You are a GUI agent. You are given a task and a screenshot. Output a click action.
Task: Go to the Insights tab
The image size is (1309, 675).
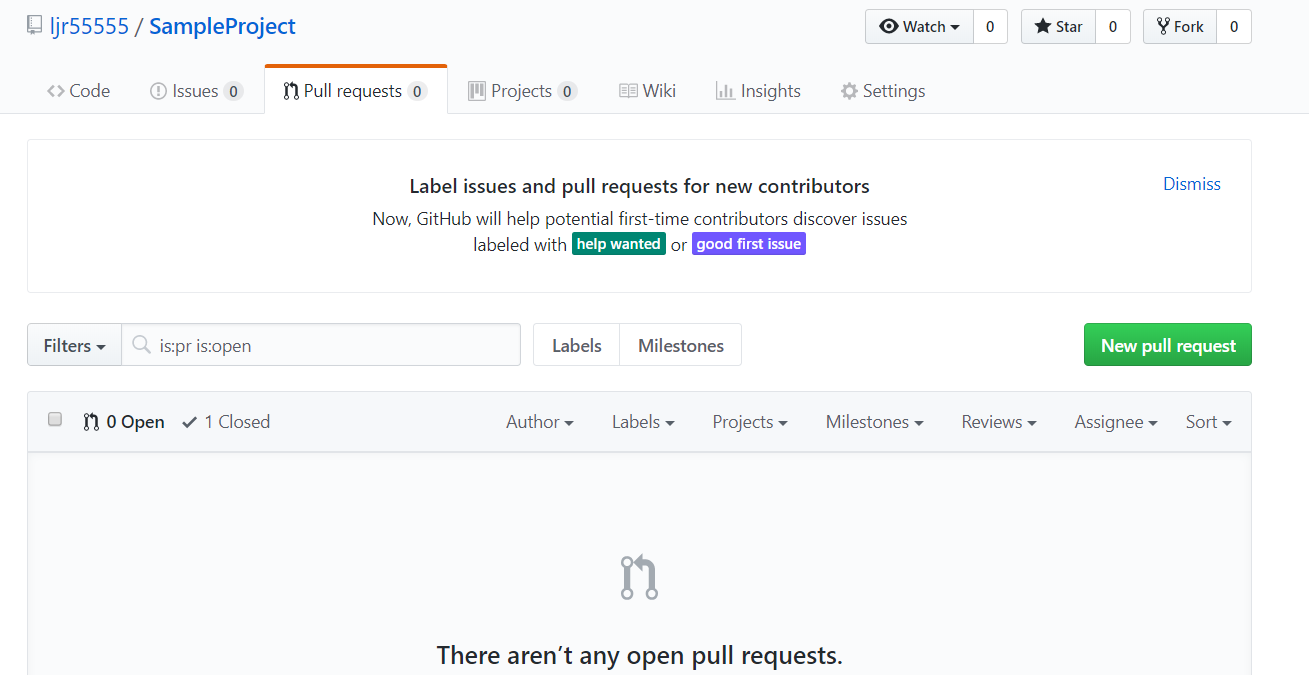(758, 91)
